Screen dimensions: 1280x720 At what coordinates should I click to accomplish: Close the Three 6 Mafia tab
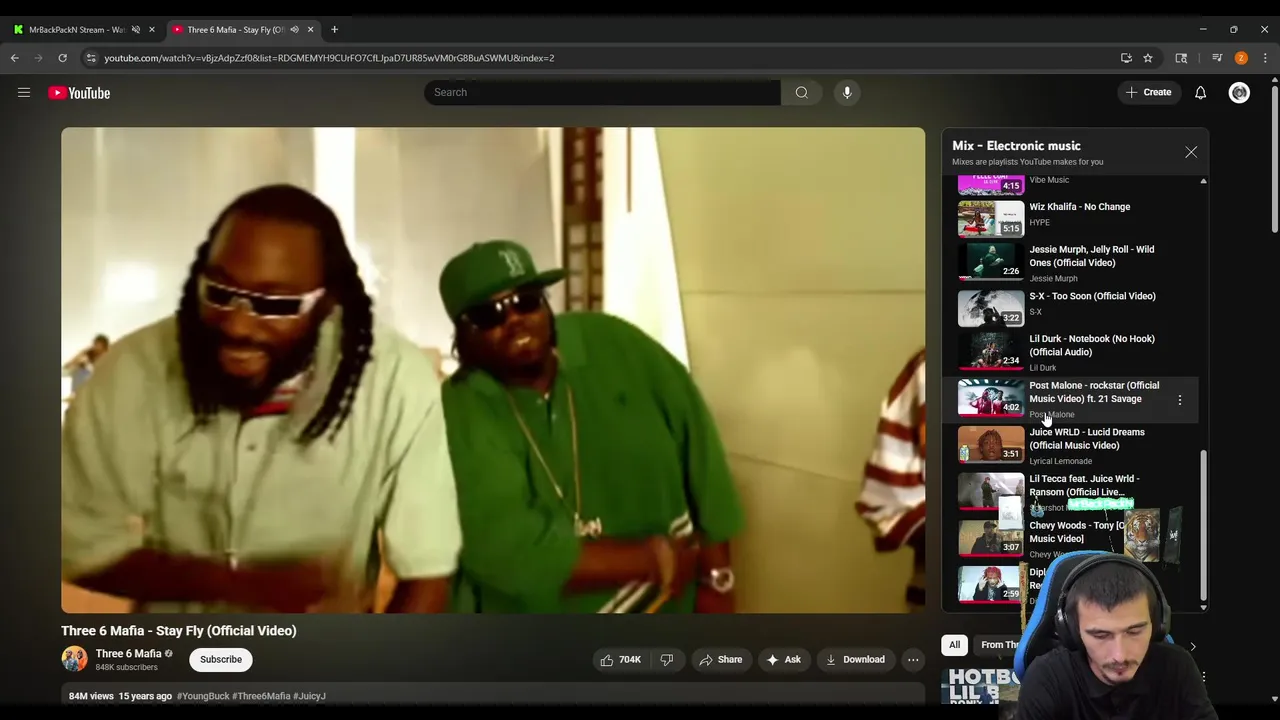310,30
